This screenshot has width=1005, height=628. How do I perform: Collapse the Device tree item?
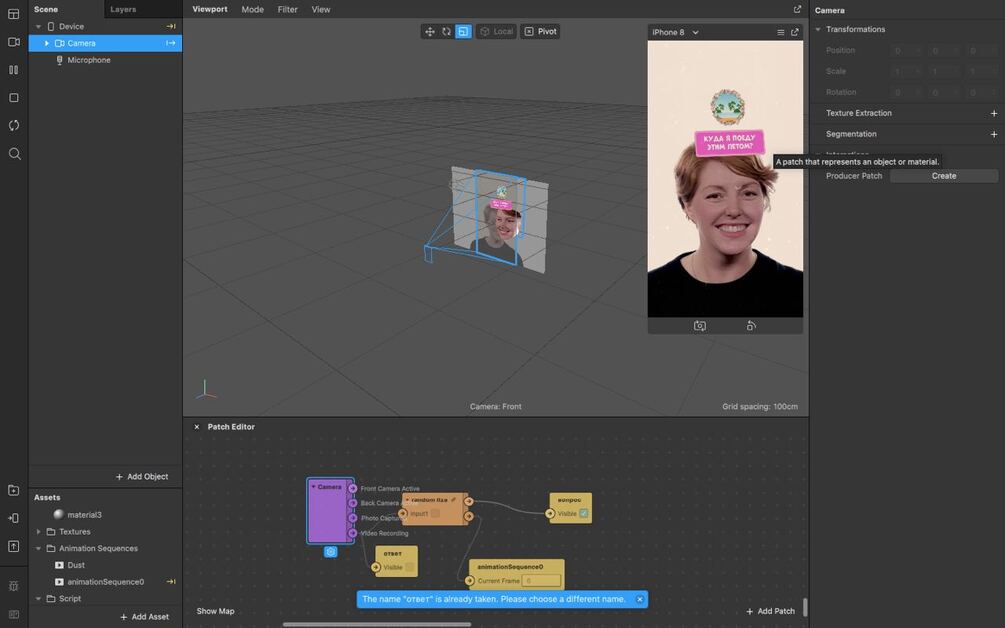click(x=38, y=26)
